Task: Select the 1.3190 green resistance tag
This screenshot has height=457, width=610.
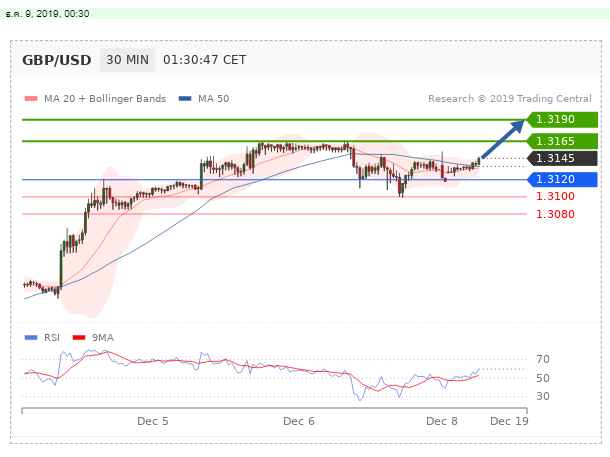Action: [562, 119]
